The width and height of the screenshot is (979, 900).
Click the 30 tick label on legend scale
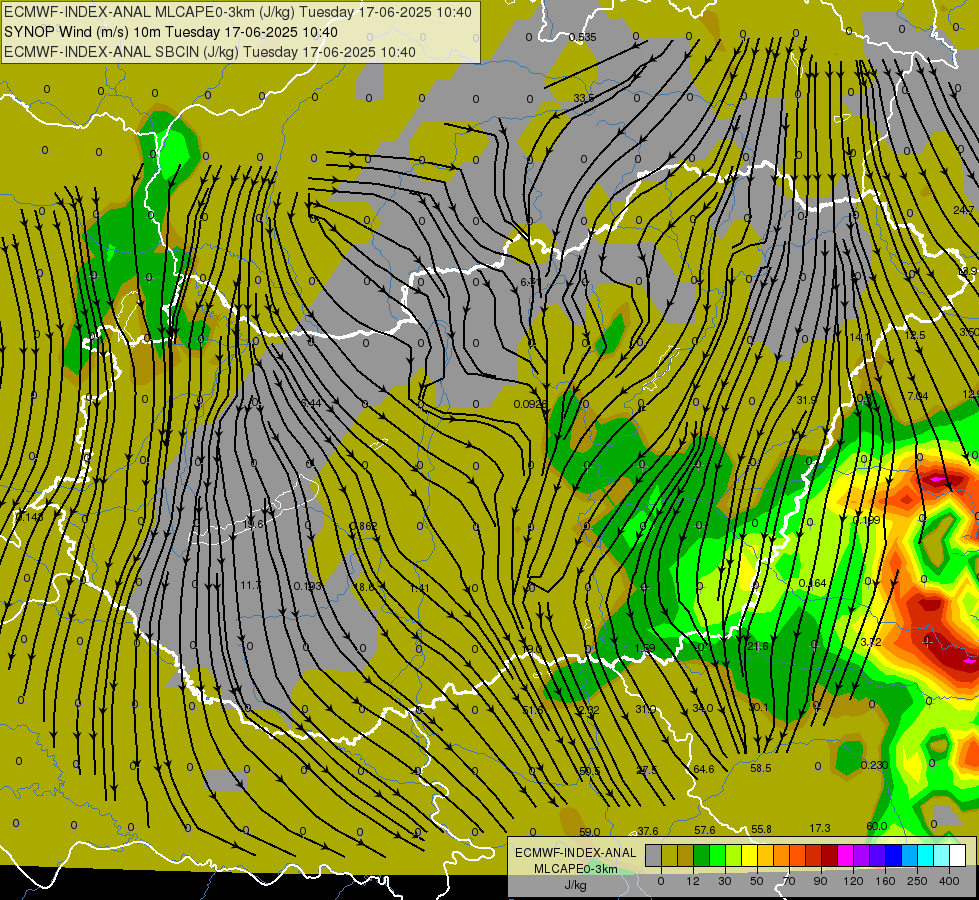tap(725, 881)
